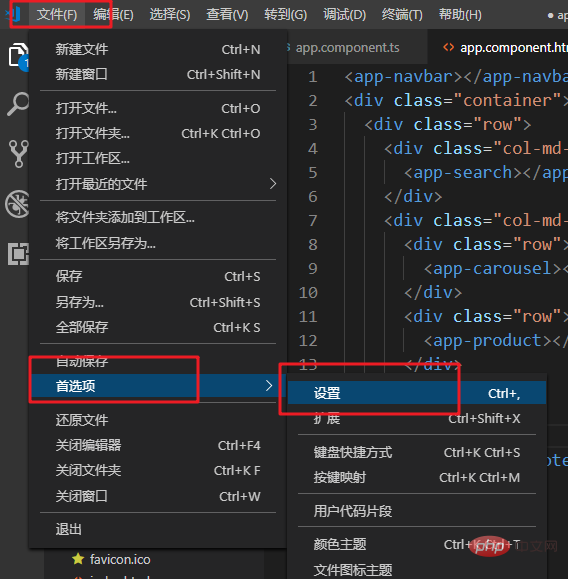Click the VS Code logo icon
Screen dimensions: 568x579
[x=13, y=15]
